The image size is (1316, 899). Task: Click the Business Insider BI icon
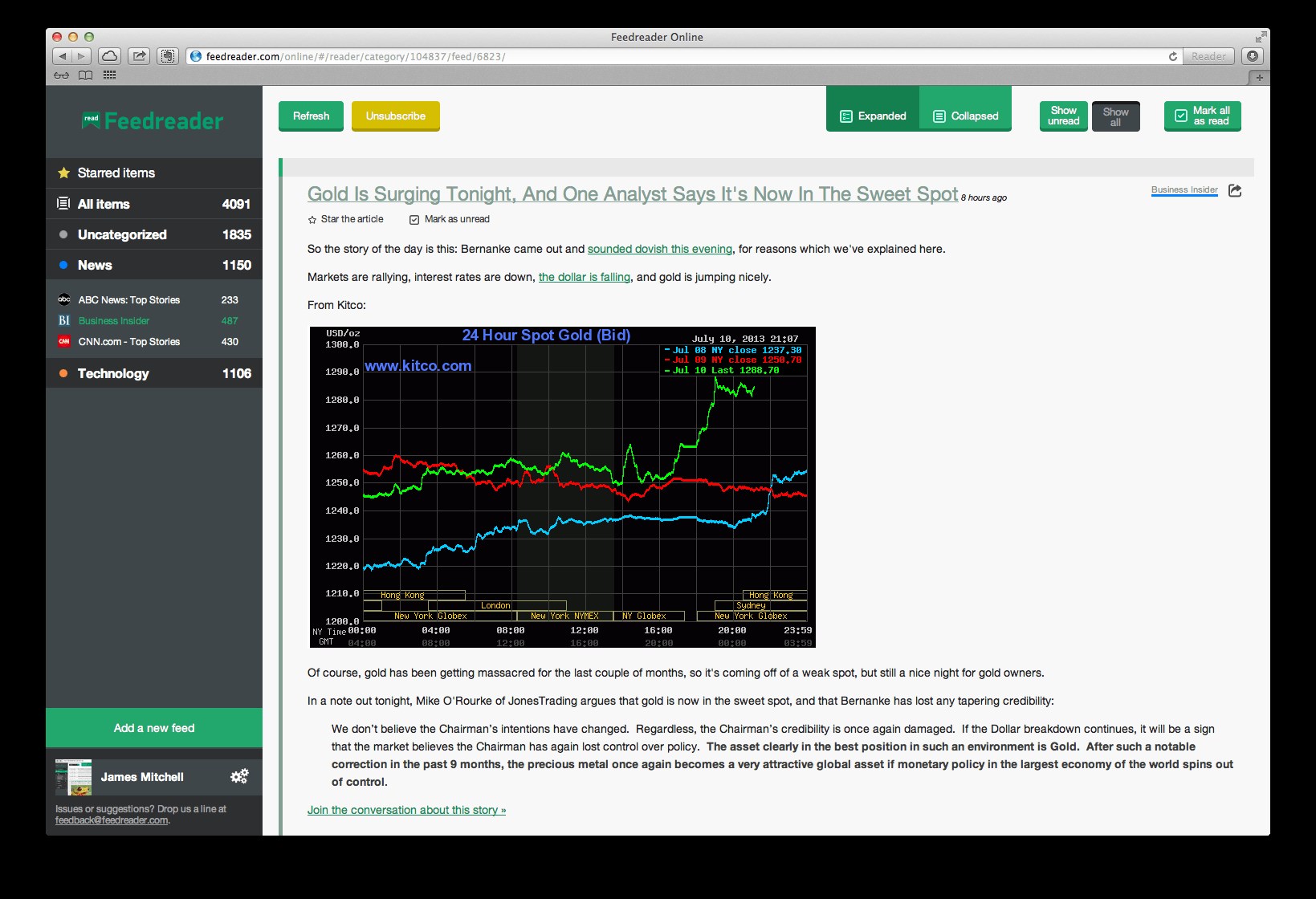pos(64,320)
